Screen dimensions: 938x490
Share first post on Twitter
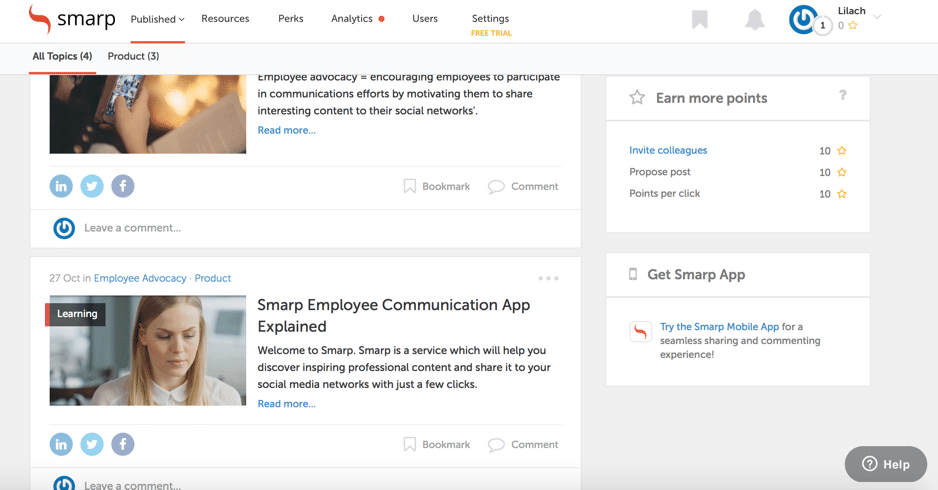(x=92, y=186)
